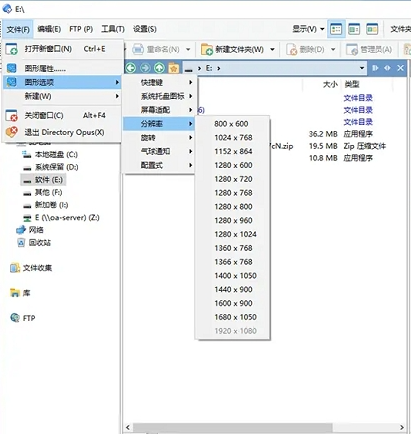Screen dimensions: 411x434
Task: Open the FTP (P) menu
Action: click(x=81, y=29)
